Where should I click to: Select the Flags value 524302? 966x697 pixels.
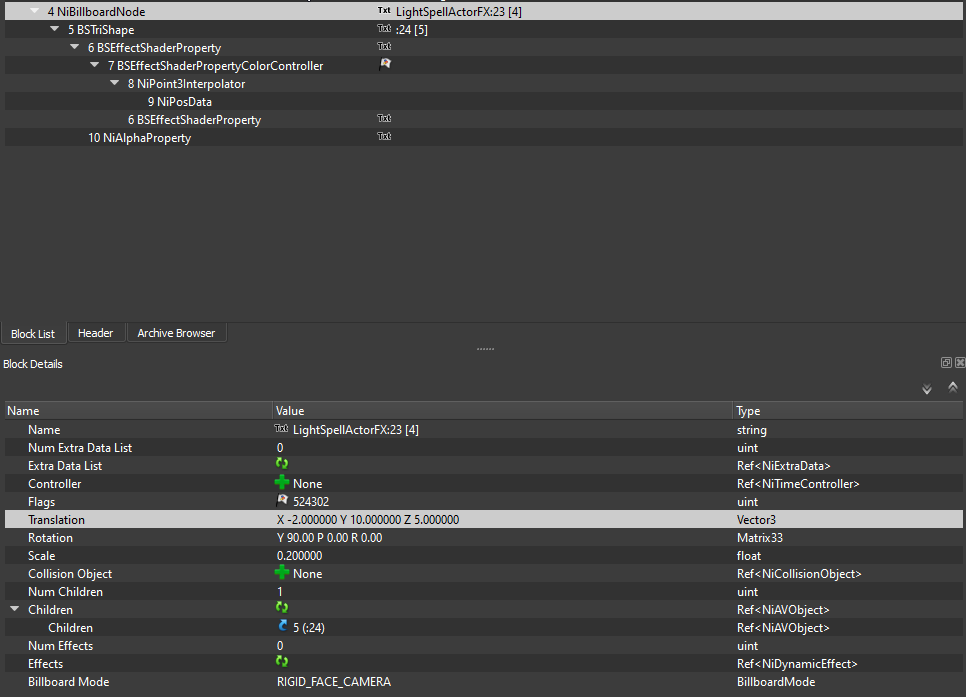coord(311,502)
